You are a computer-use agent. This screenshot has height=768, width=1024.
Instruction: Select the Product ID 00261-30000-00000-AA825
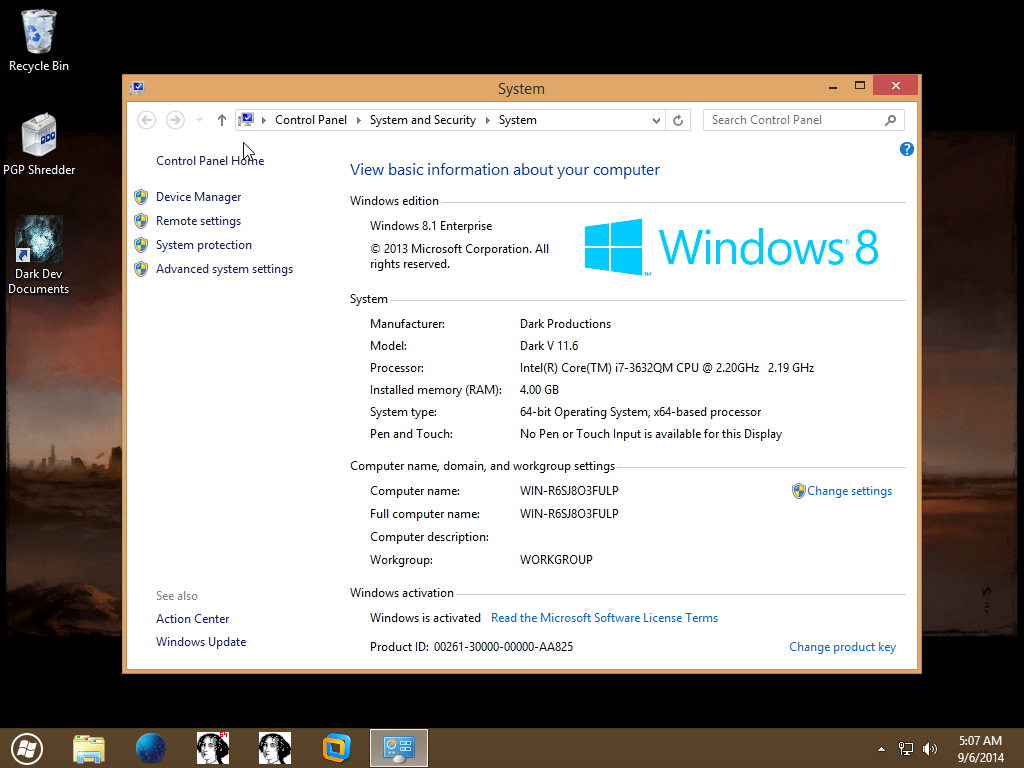[504, 647]
